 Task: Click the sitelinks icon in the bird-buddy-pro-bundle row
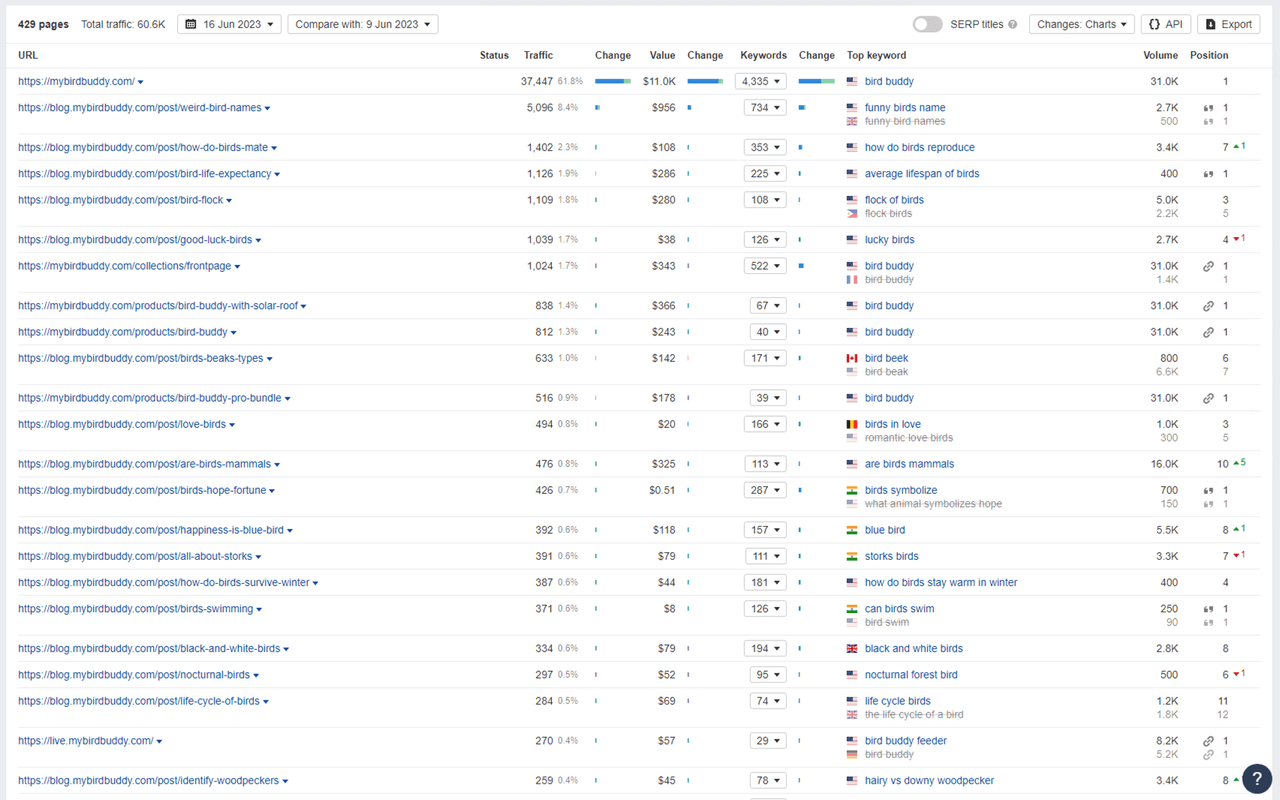tap(1208, 398)
